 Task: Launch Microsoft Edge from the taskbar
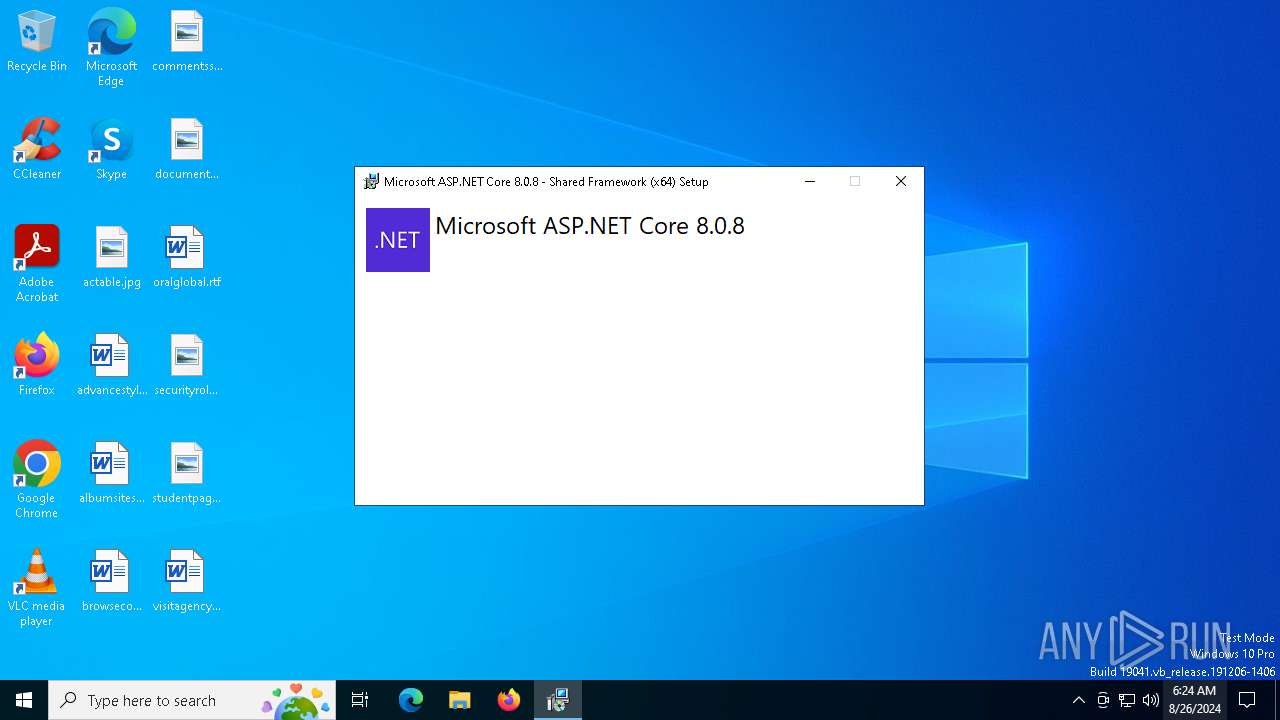pos(411,700)
